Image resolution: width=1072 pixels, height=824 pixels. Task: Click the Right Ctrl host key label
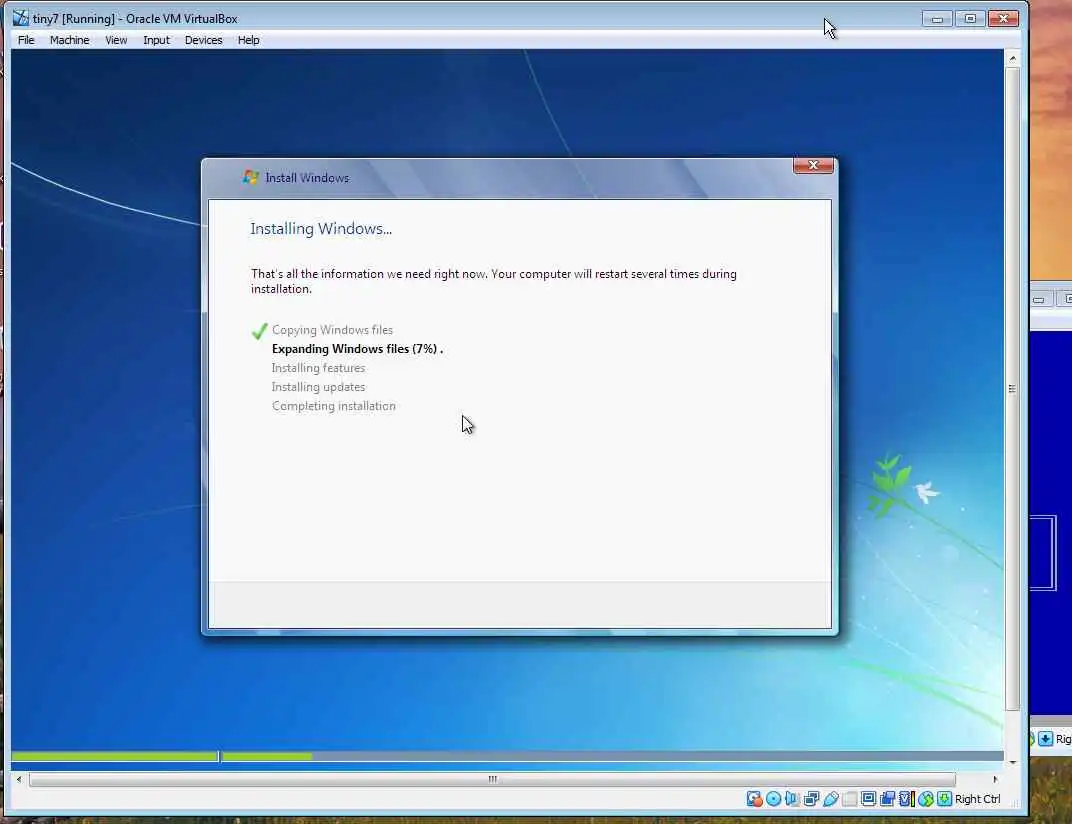click(x=978, y=799)
